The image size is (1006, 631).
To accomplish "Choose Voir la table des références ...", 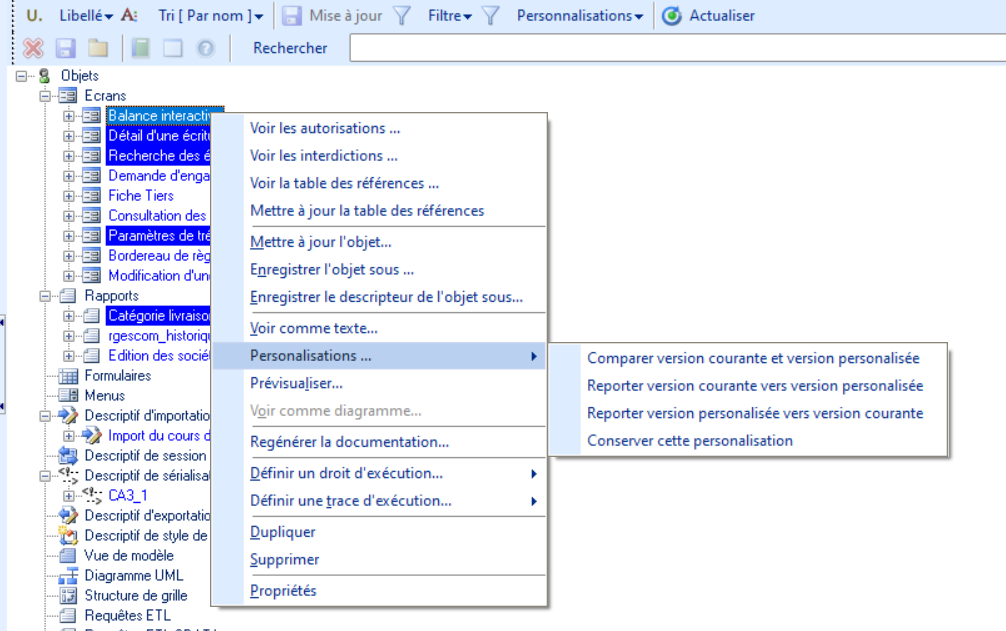I will tap(379, 183).
